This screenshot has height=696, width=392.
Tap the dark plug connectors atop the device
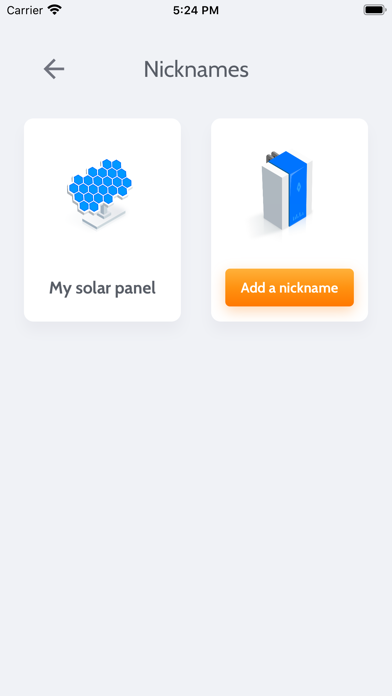pos(272,157)
